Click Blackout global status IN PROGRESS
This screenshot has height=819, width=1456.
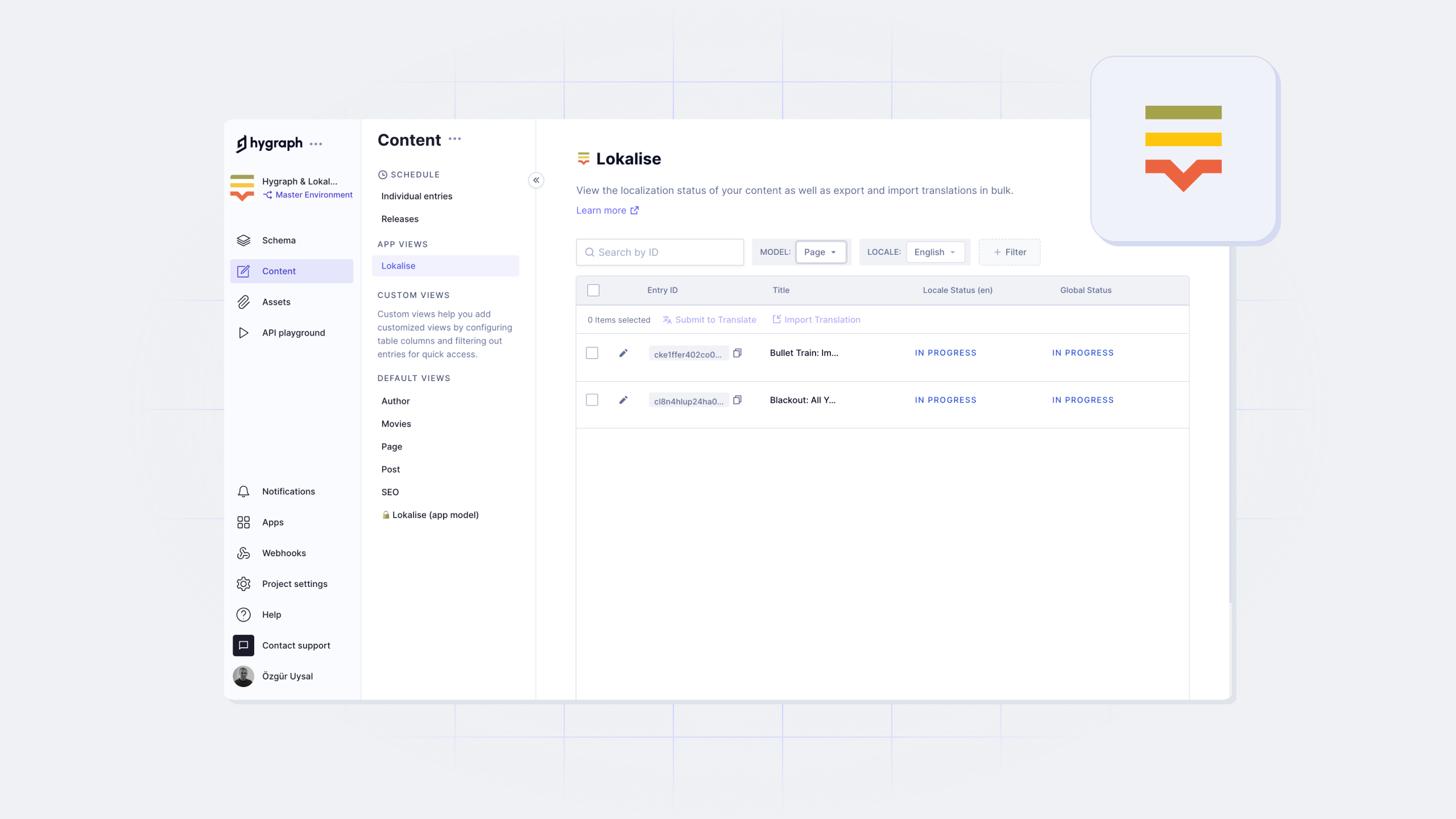(1083, 400)
